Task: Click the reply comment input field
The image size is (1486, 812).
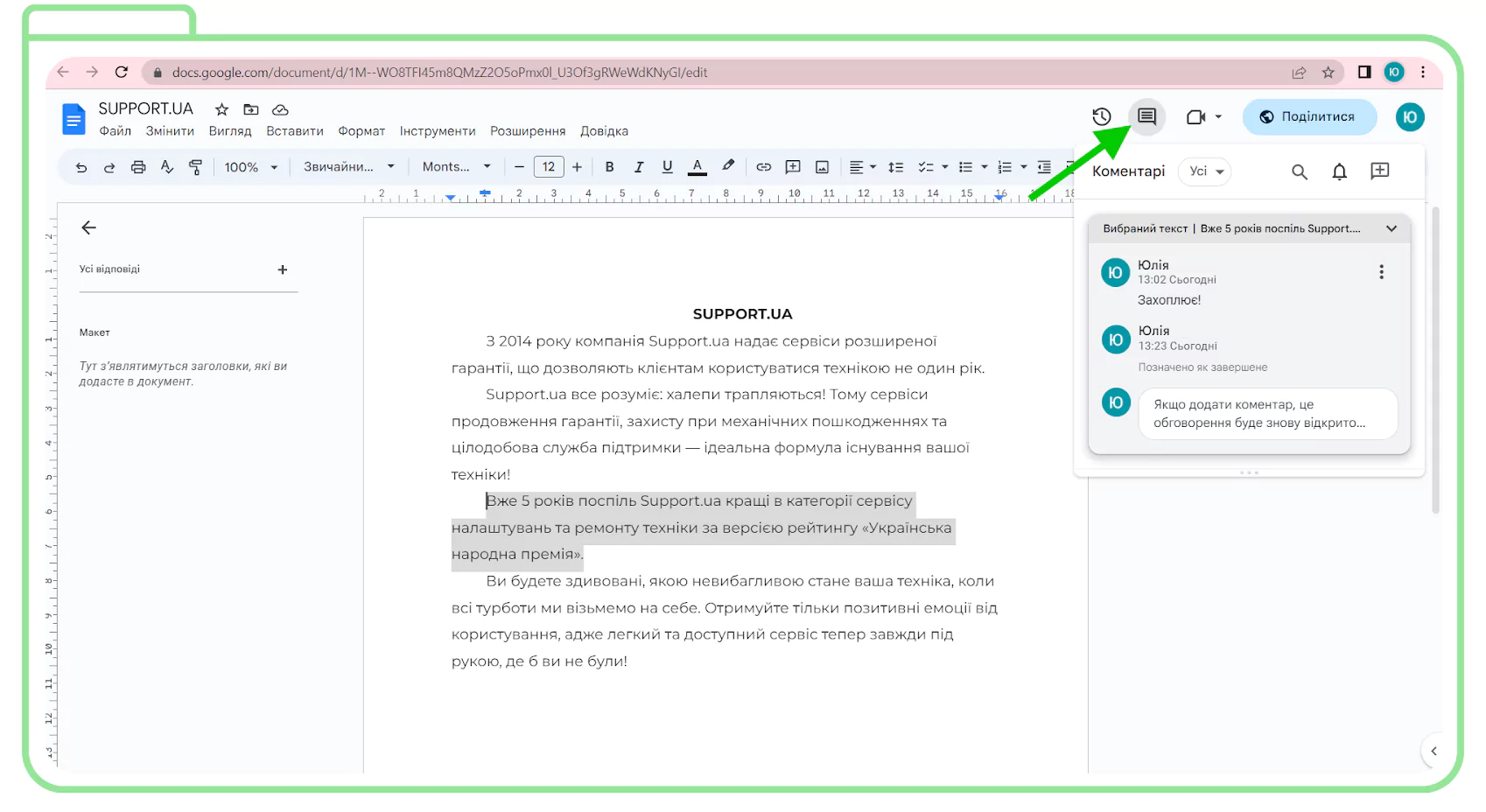Action: (x=1267, y=413)
